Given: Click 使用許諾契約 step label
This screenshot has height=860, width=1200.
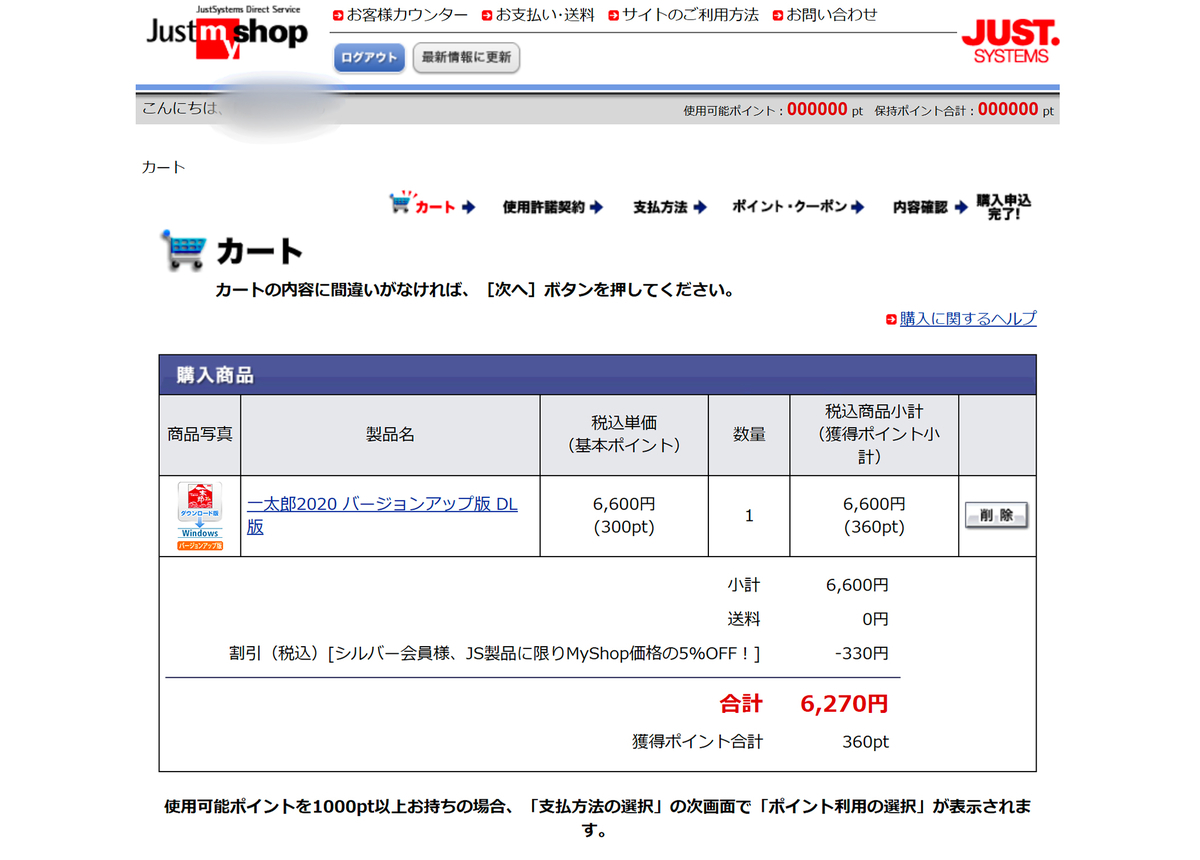Looking at the screenshot, I should click(x=543, y=207).
